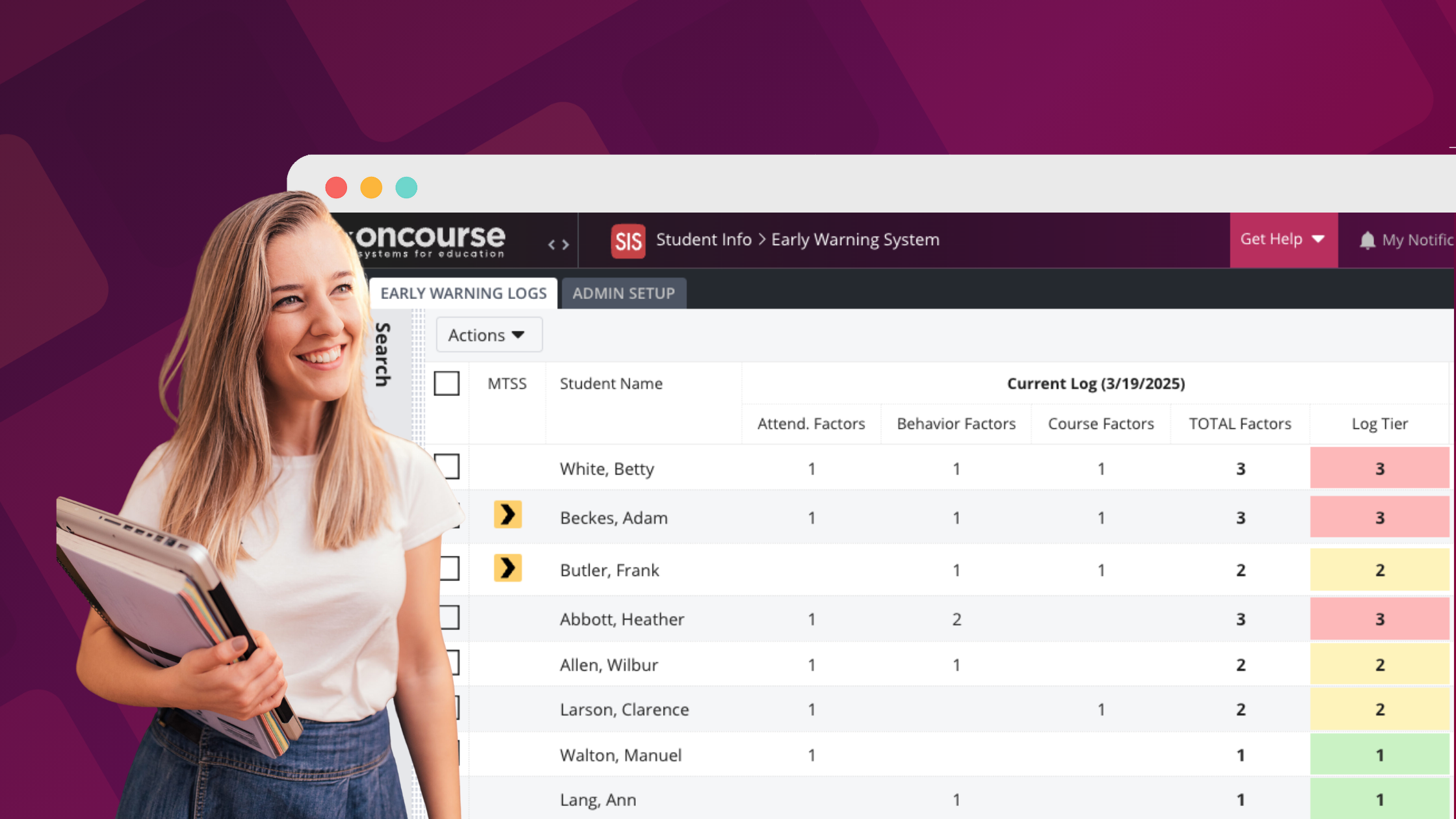Check the box for White, Betty
This screenshot has width=1456, height=819.
click(448, 467)
